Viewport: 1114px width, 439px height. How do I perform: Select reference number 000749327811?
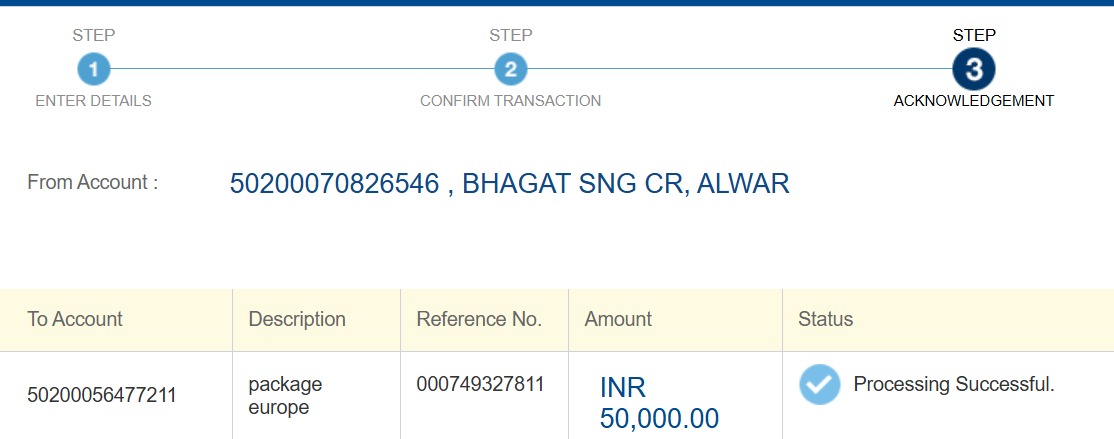[x=480, y=385]
